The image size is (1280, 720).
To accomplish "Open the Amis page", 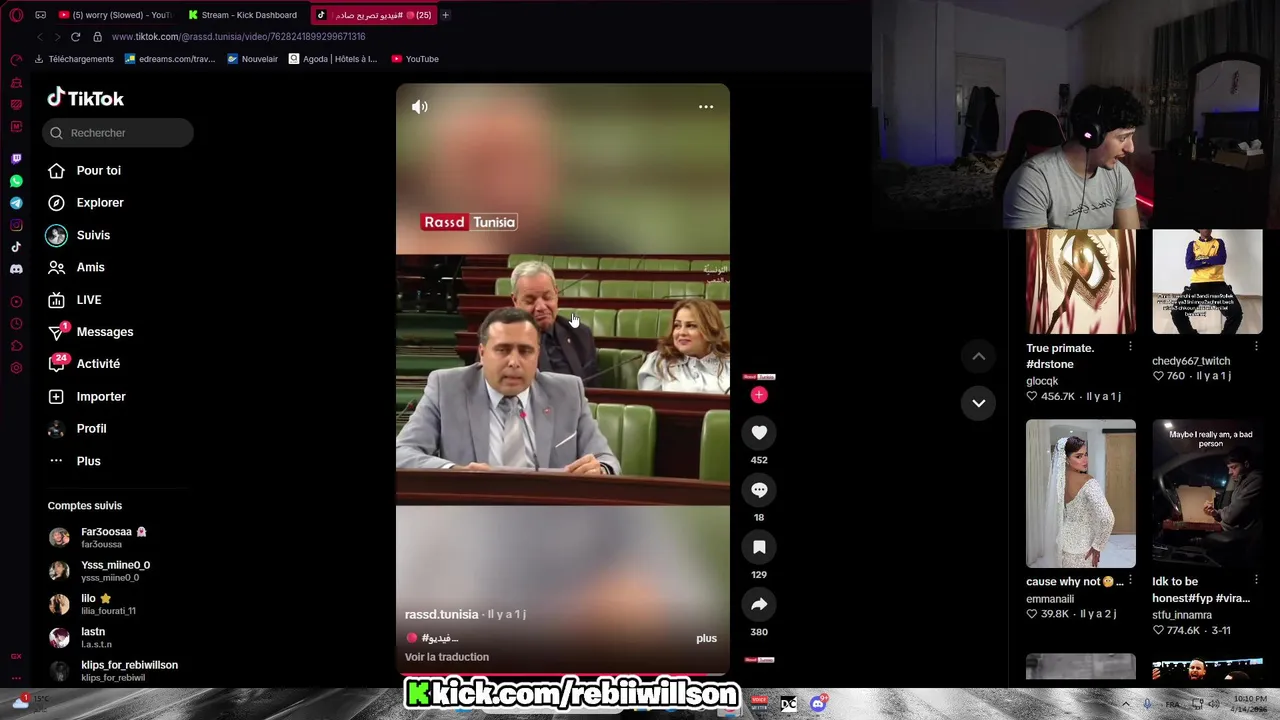I will coord(90,267).
